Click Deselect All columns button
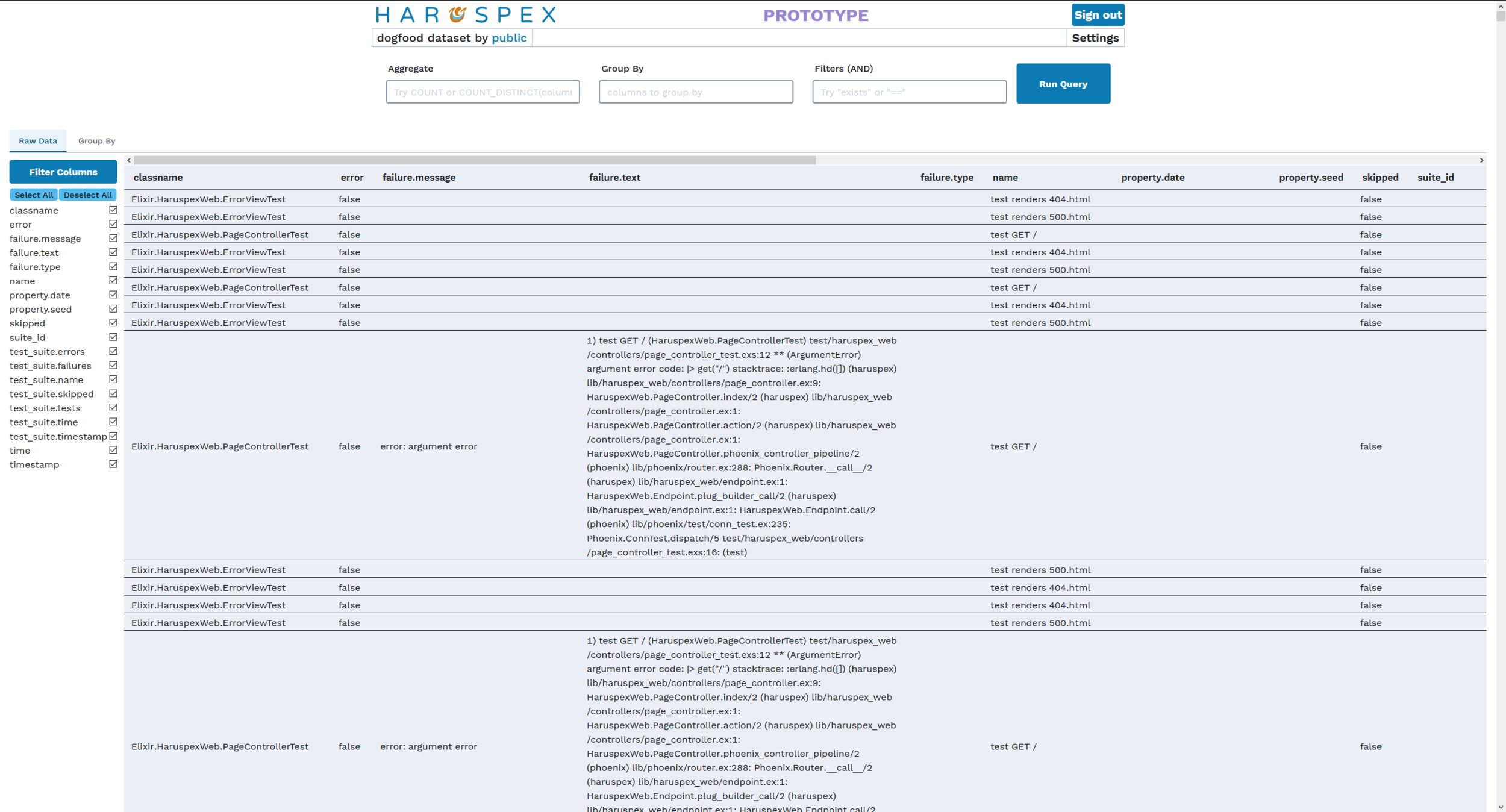 pos(88,195)
